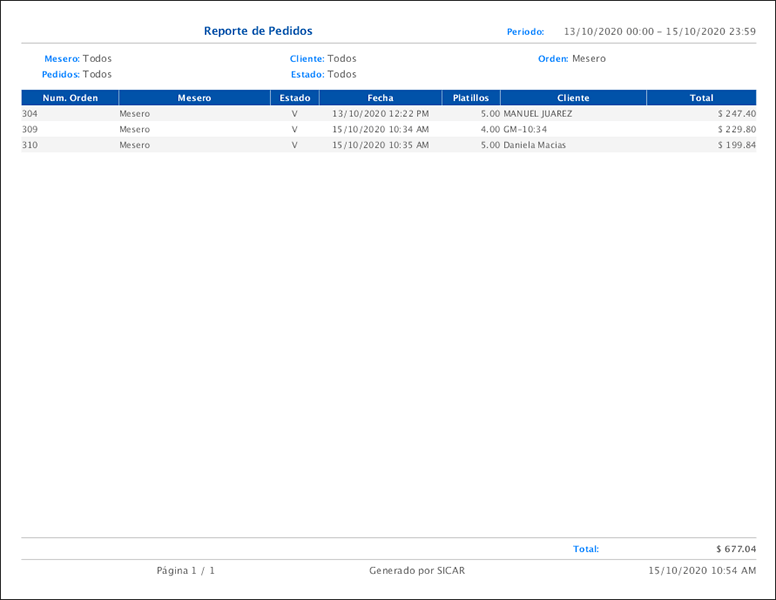Image resolution: width=776 pixels, height=600 pixels.
Task: Select the Total column header
Action: (x=701, y=98)
